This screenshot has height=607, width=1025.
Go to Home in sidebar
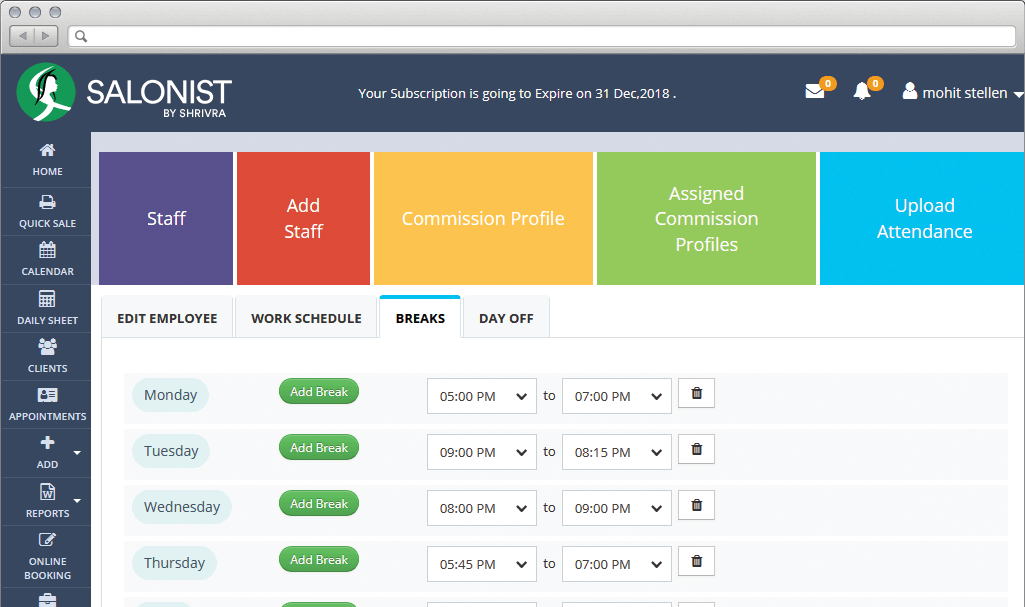click(47, 160)
